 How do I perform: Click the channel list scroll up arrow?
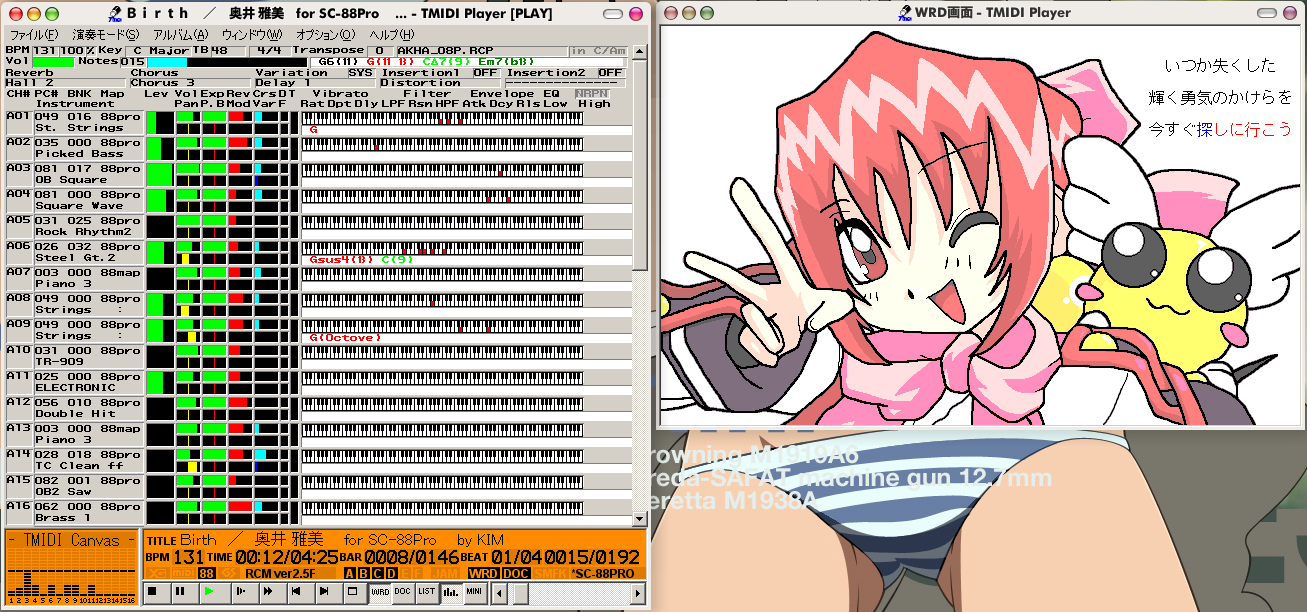click(x=640, y=51)
